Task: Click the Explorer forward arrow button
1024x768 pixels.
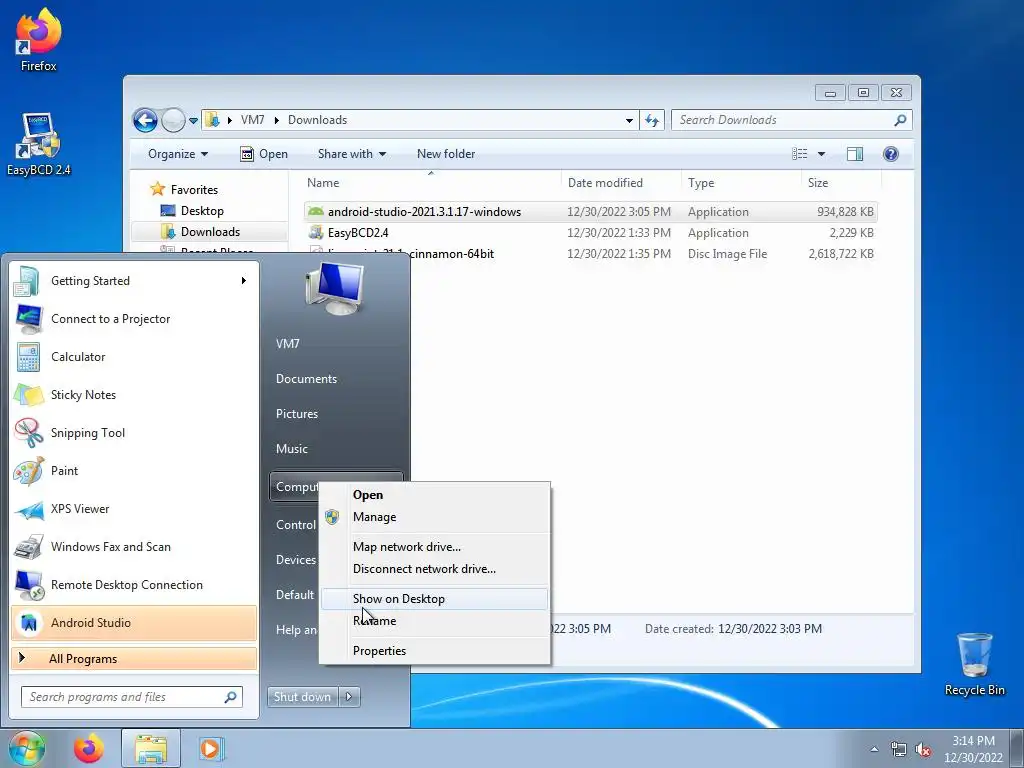Action: coord(173,120)
